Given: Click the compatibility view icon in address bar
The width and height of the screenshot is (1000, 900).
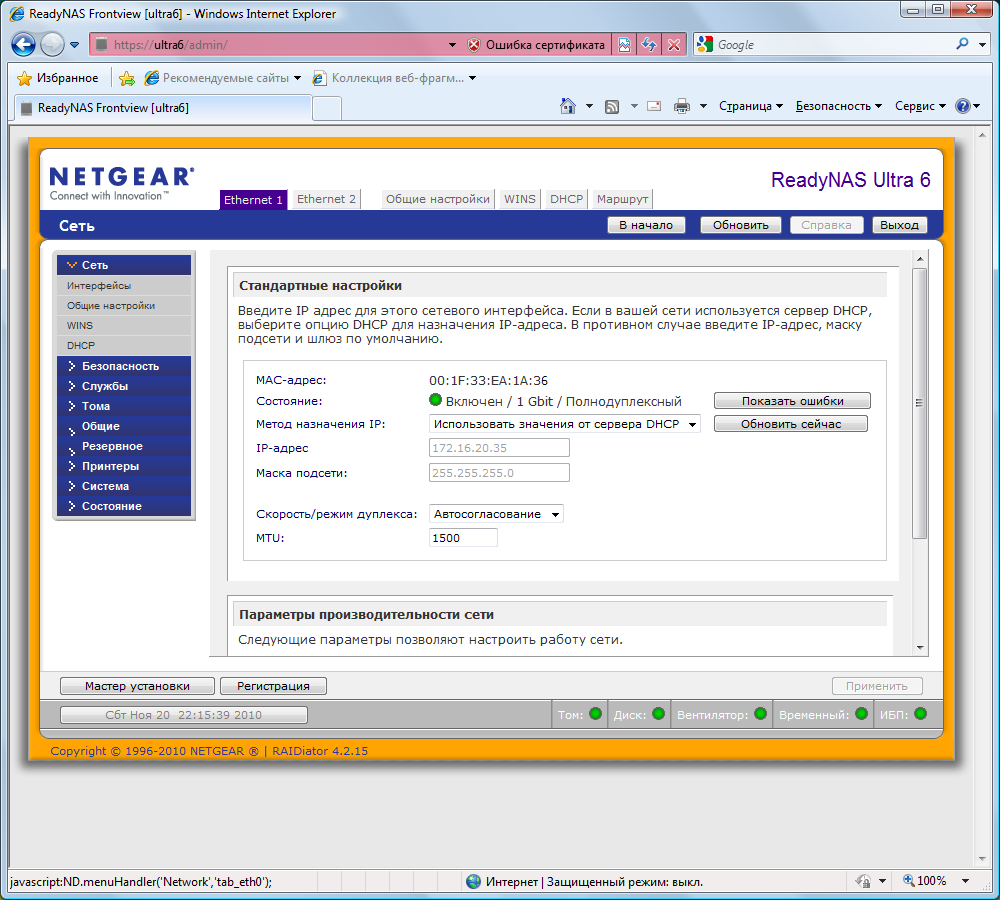Looking at the screenshot, I should pyautogui.click(x=624, y=45).
